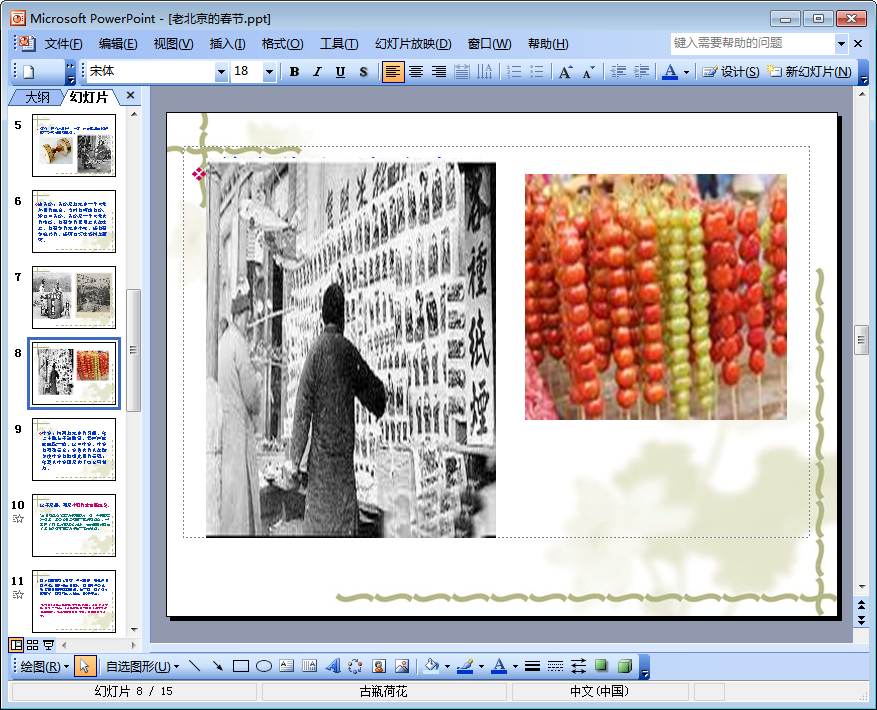Insert Clip Art

pyautogui.click(x=379, y=666)
